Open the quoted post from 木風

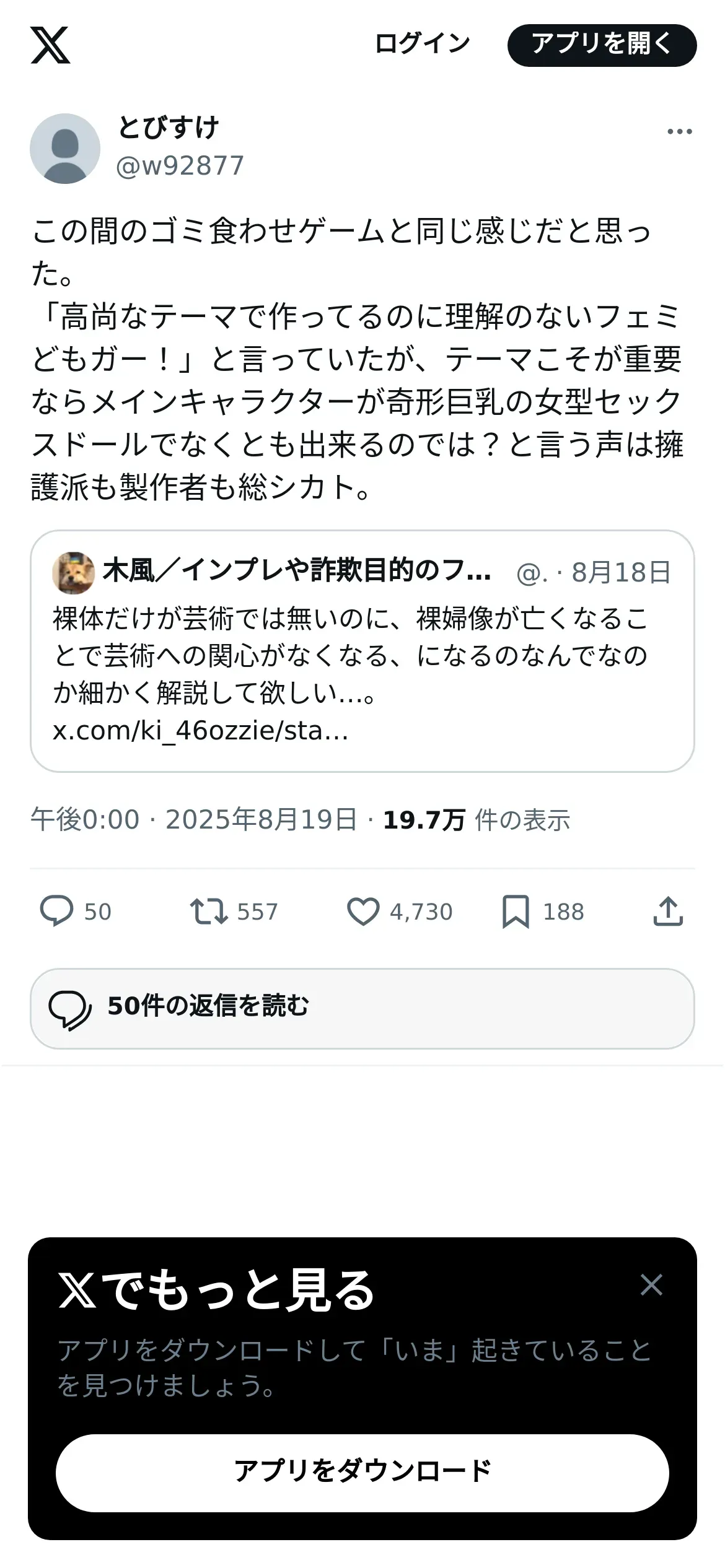(362, 651)
